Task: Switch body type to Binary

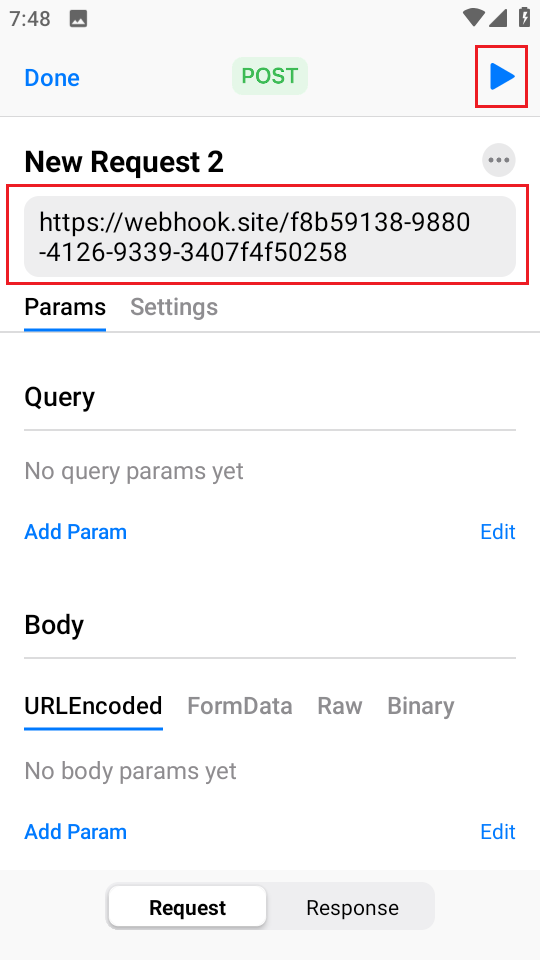Action: 421,706
